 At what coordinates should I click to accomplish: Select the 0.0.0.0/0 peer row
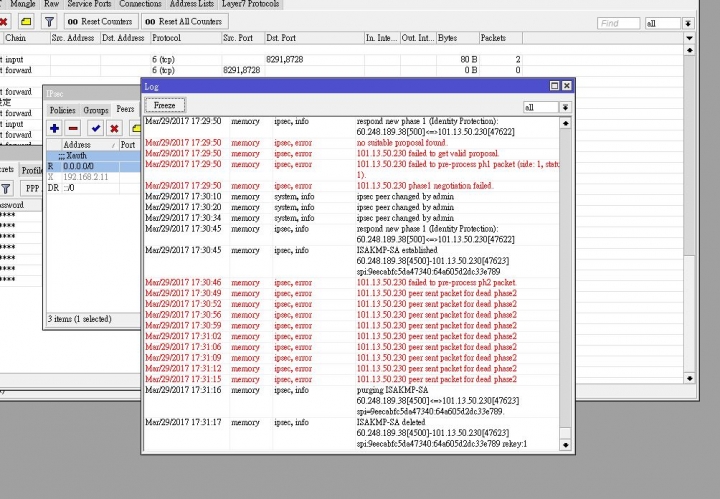94,166
